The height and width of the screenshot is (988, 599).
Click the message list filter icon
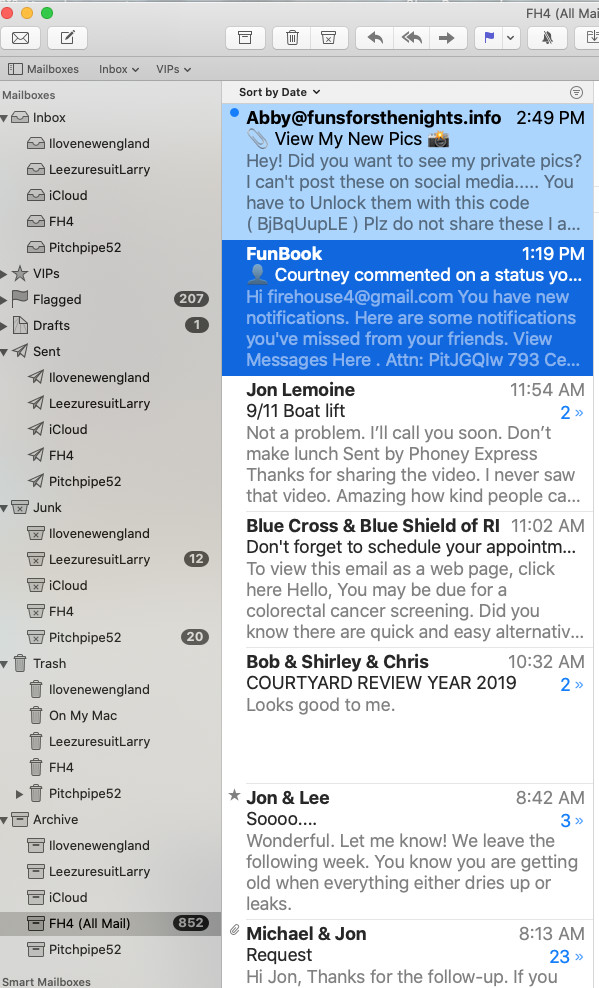click(576, 93)
